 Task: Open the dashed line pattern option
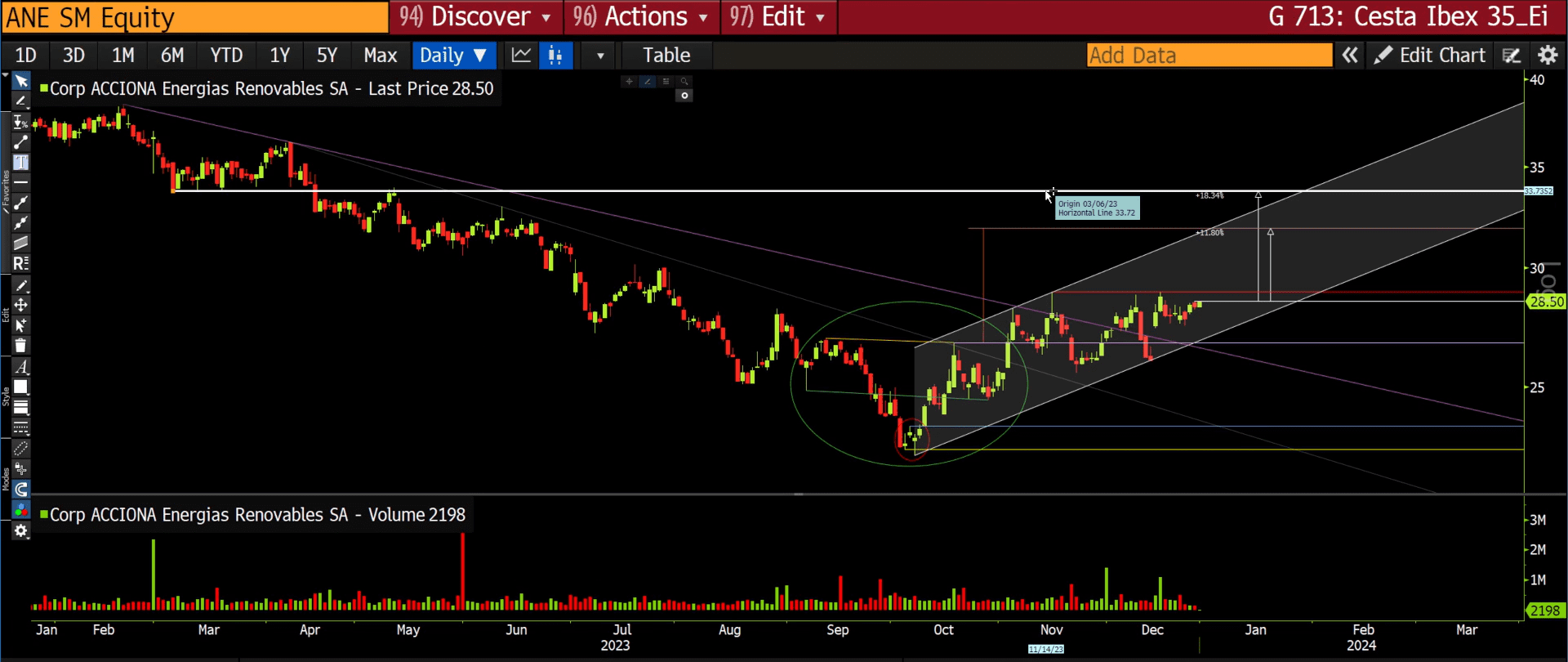[x=21, y=427]
